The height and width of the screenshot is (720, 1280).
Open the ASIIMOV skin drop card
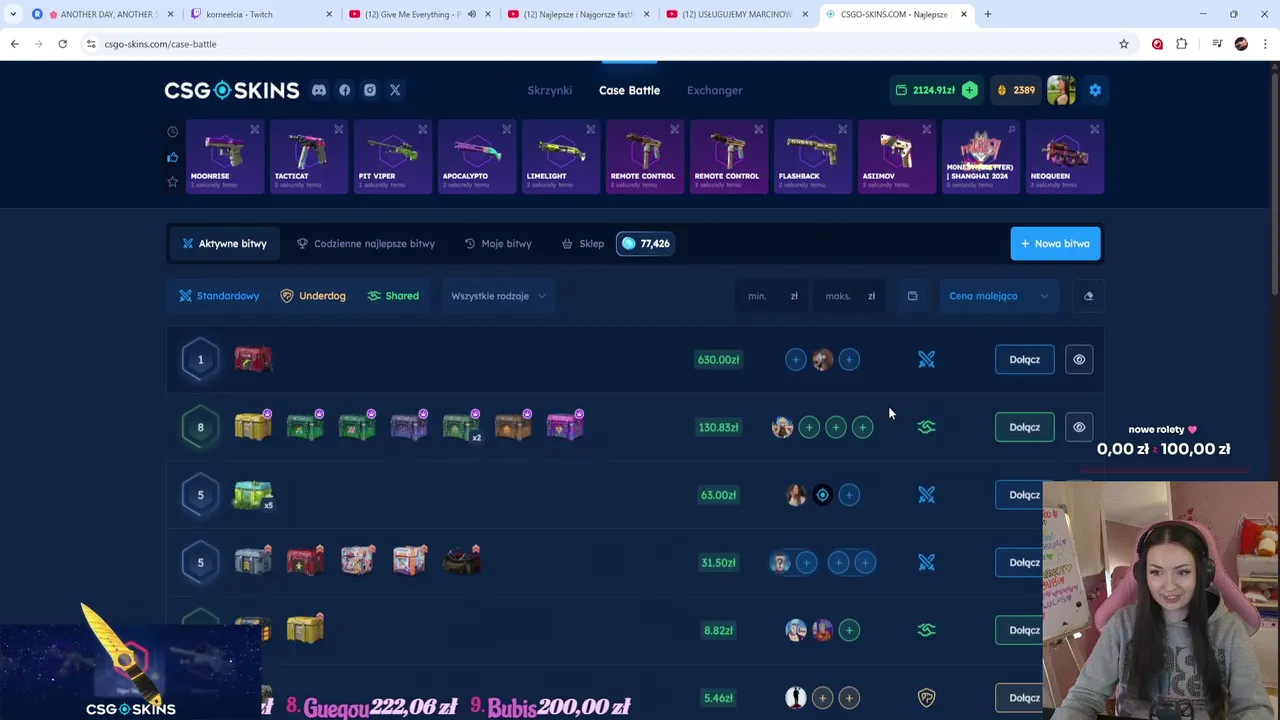click(897, 157)
